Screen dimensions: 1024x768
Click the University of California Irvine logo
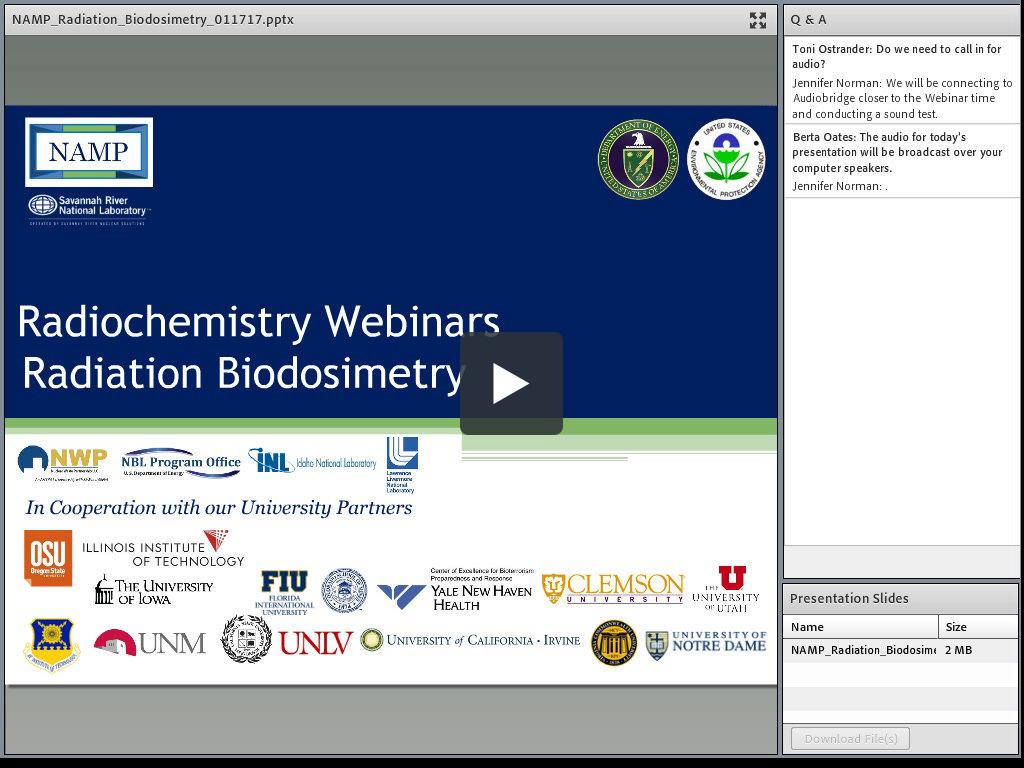[470, 640]
